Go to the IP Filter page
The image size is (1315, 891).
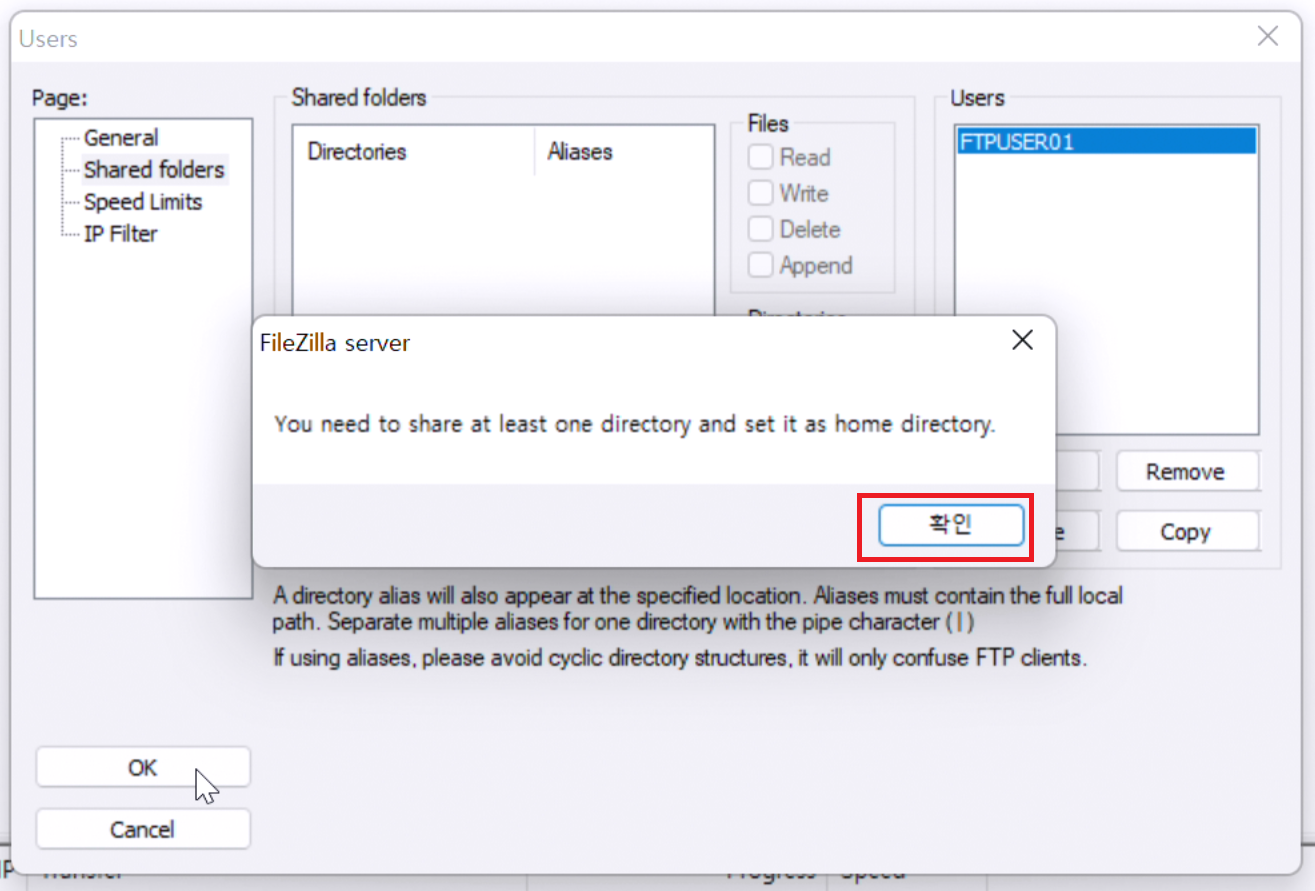pyautogui.click(x=120, y=234)
